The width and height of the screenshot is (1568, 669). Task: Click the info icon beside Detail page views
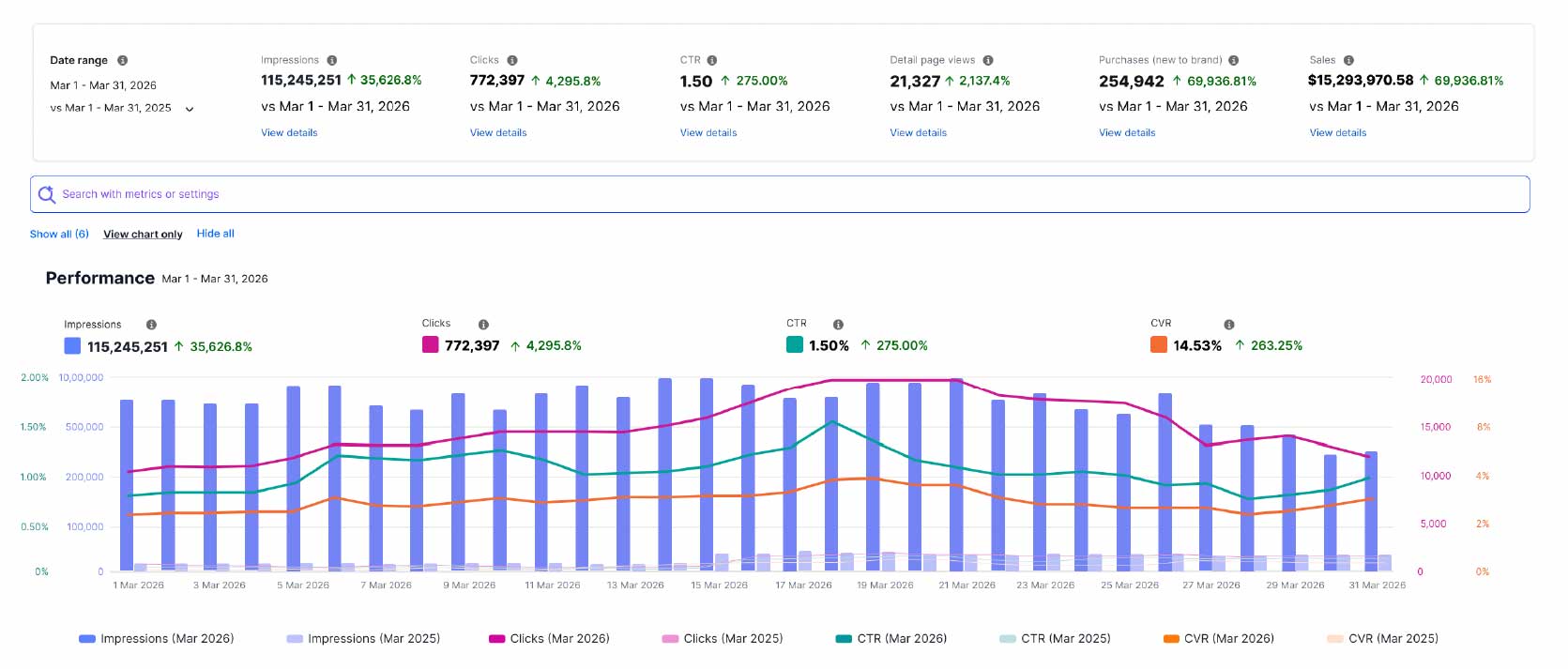988,60
